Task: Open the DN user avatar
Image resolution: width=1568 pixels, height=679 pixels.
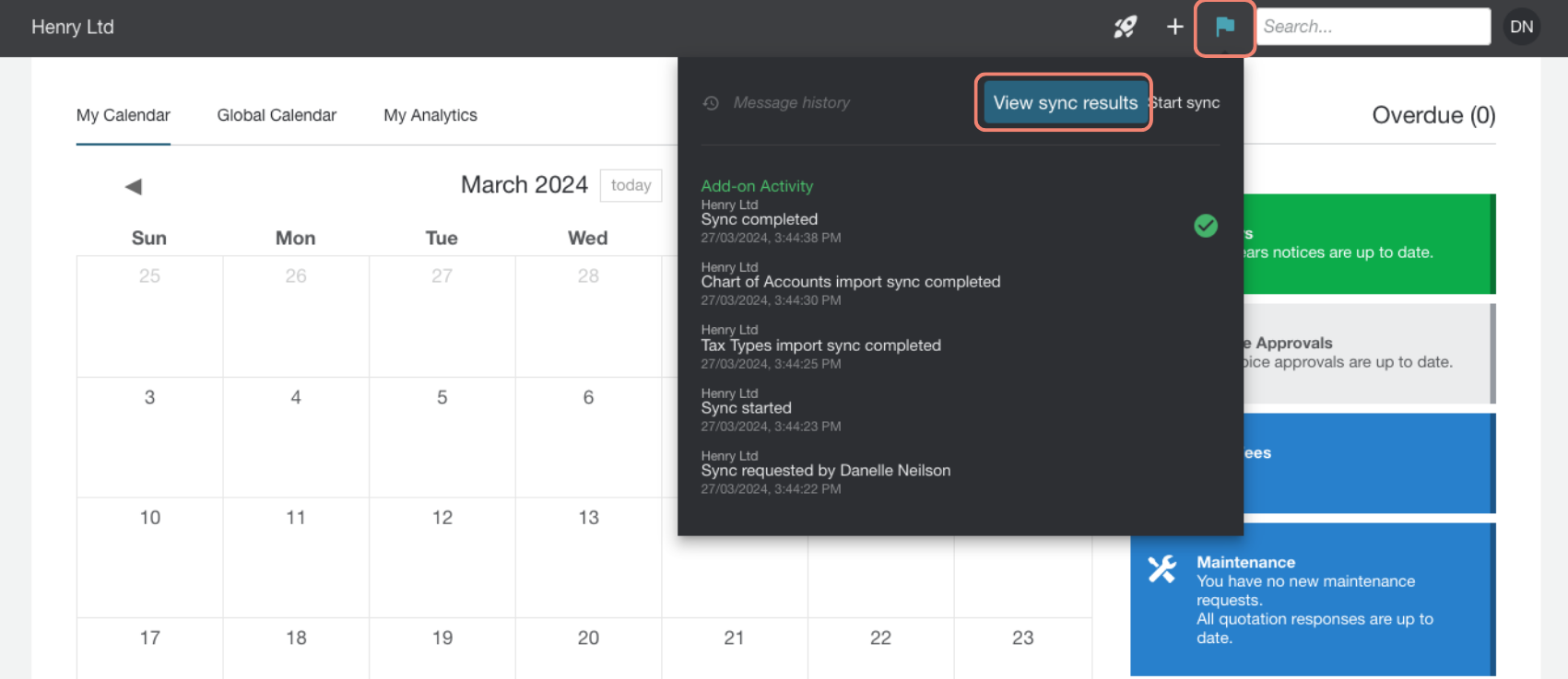Action: click(x=1521, y=27)
